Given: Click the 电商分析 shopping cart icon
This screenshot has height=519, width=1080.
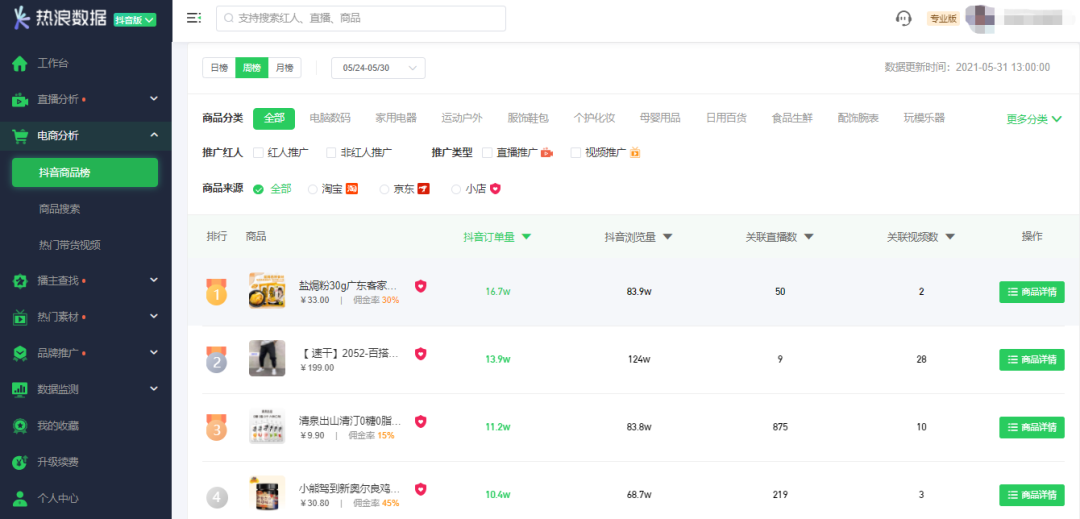Looking at the screenshot, I should [x=20, y=136].
